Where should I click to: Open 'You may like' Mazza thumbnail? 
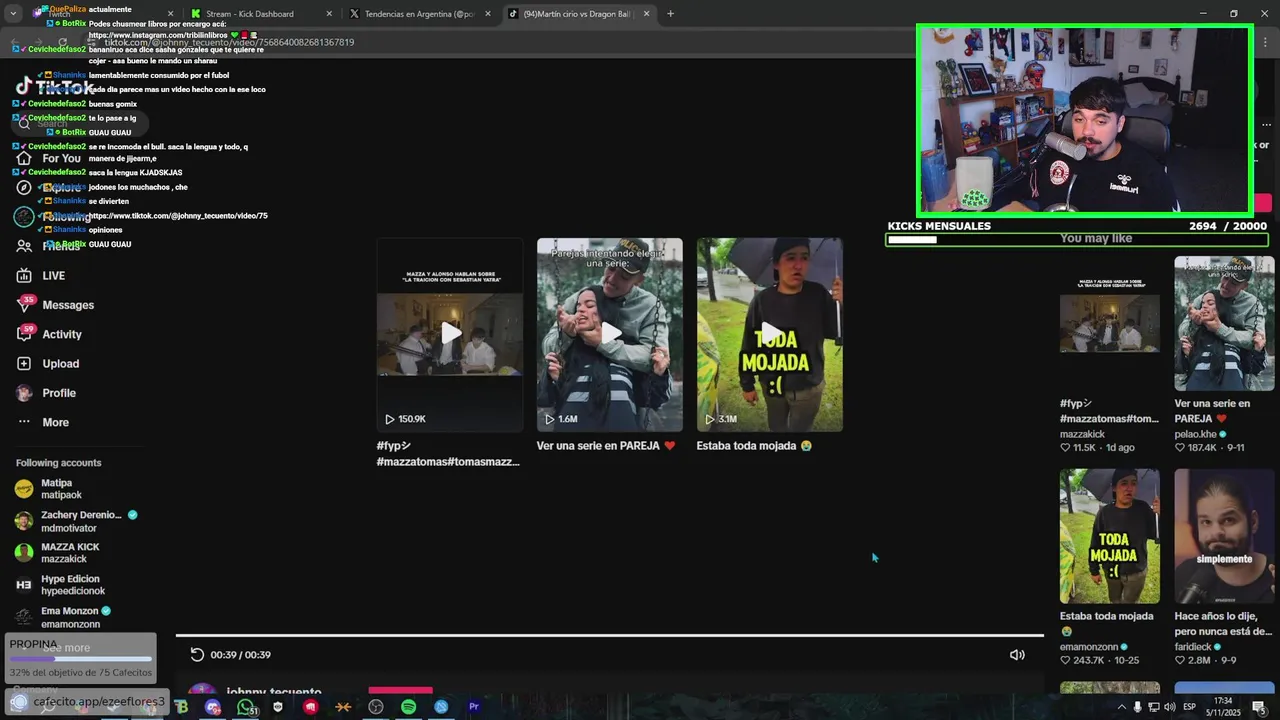[1110, 323]
